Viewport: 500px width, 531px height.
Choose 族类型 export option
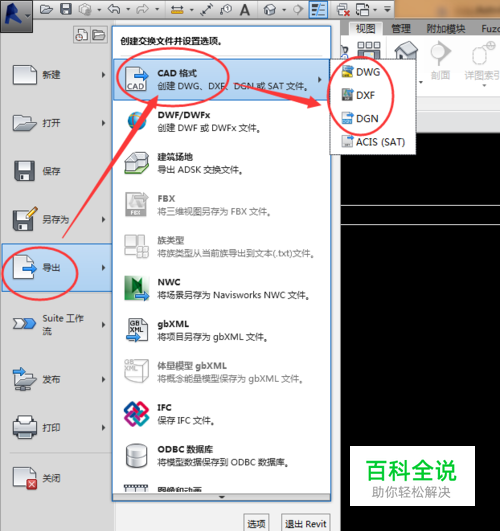click(x=221, y=247)
